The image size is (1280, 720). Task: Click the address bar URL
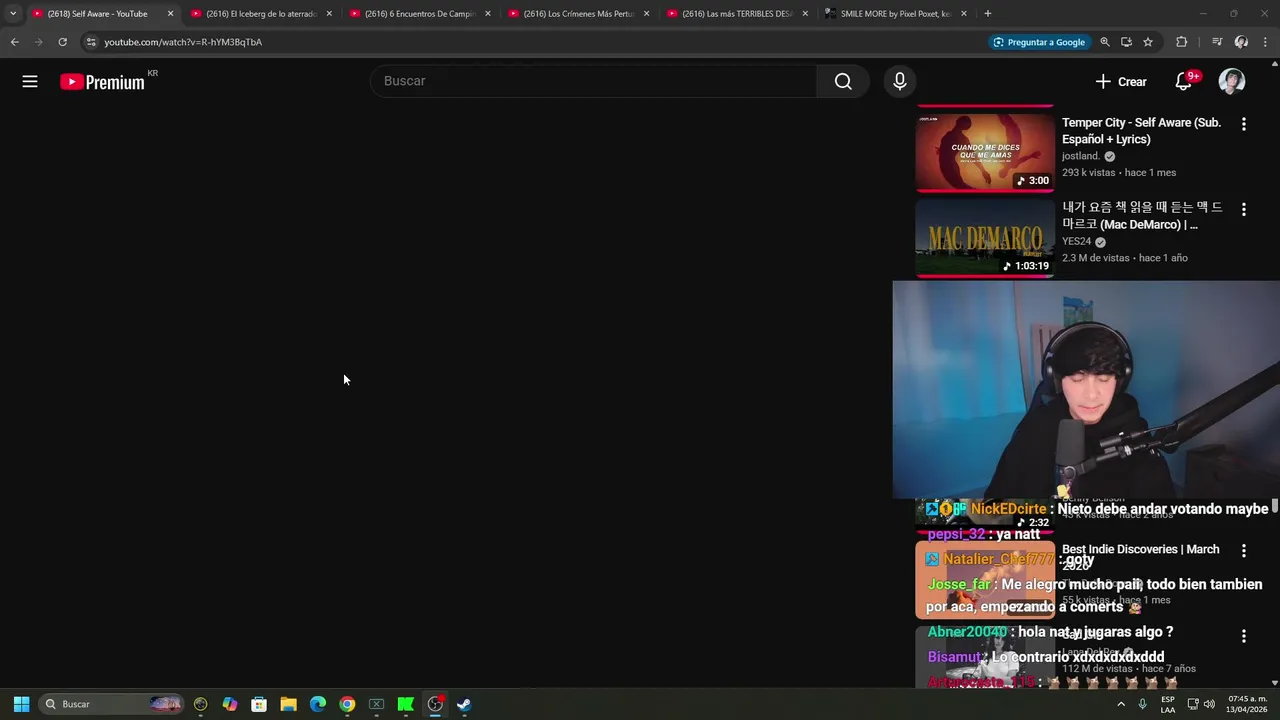[x=183, y=42]
